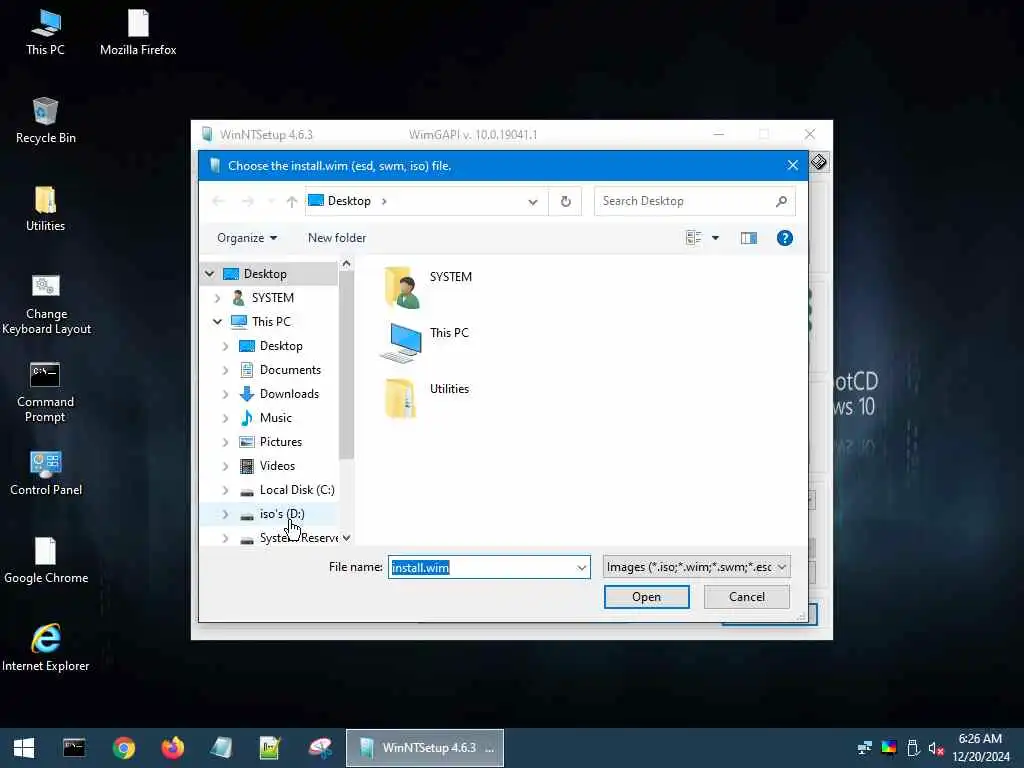The height and width of the screenshot is (768, 1024).
Task: Launch Firefox from the taskbar
Action: click(x=172, y=748)
